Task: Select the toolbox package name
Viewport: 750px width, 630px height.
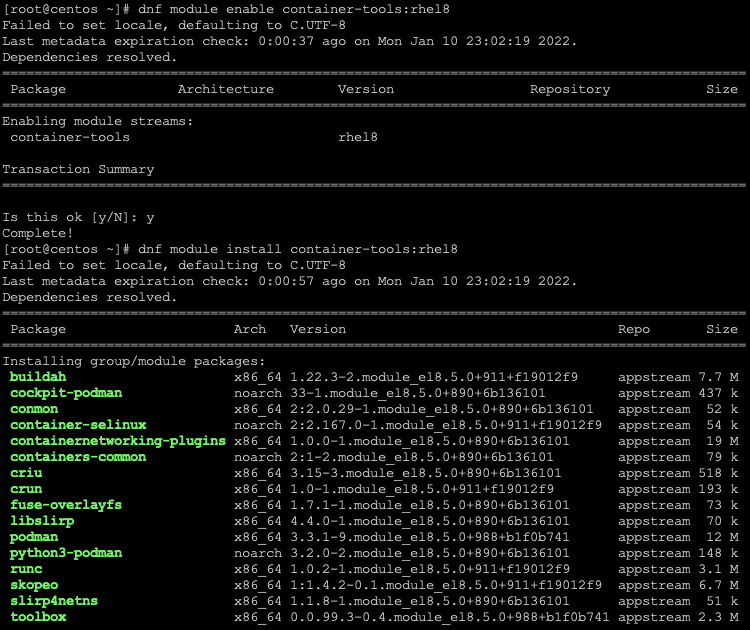Action: [38, 617]
